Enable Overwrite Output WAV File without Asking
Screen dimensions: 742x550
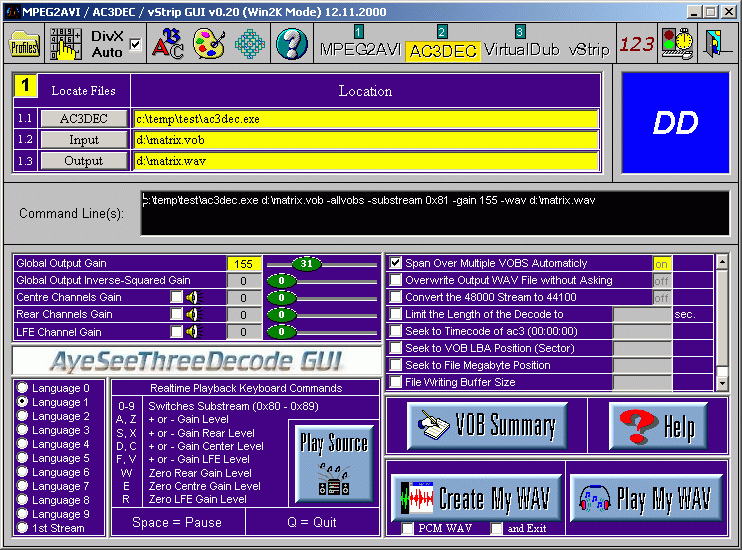(x=396, y=281)
